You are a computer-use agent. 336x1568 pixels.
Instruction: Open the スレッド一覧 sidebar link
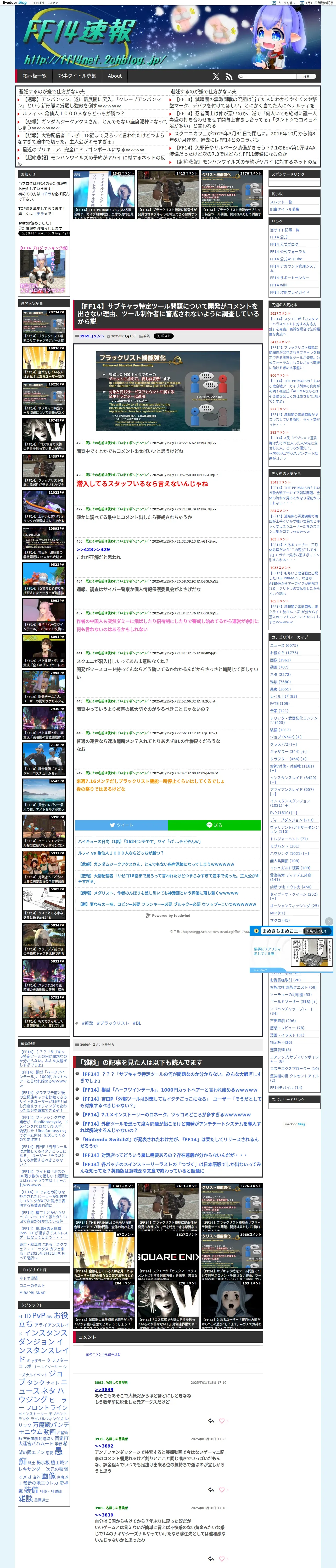[281, 202]
